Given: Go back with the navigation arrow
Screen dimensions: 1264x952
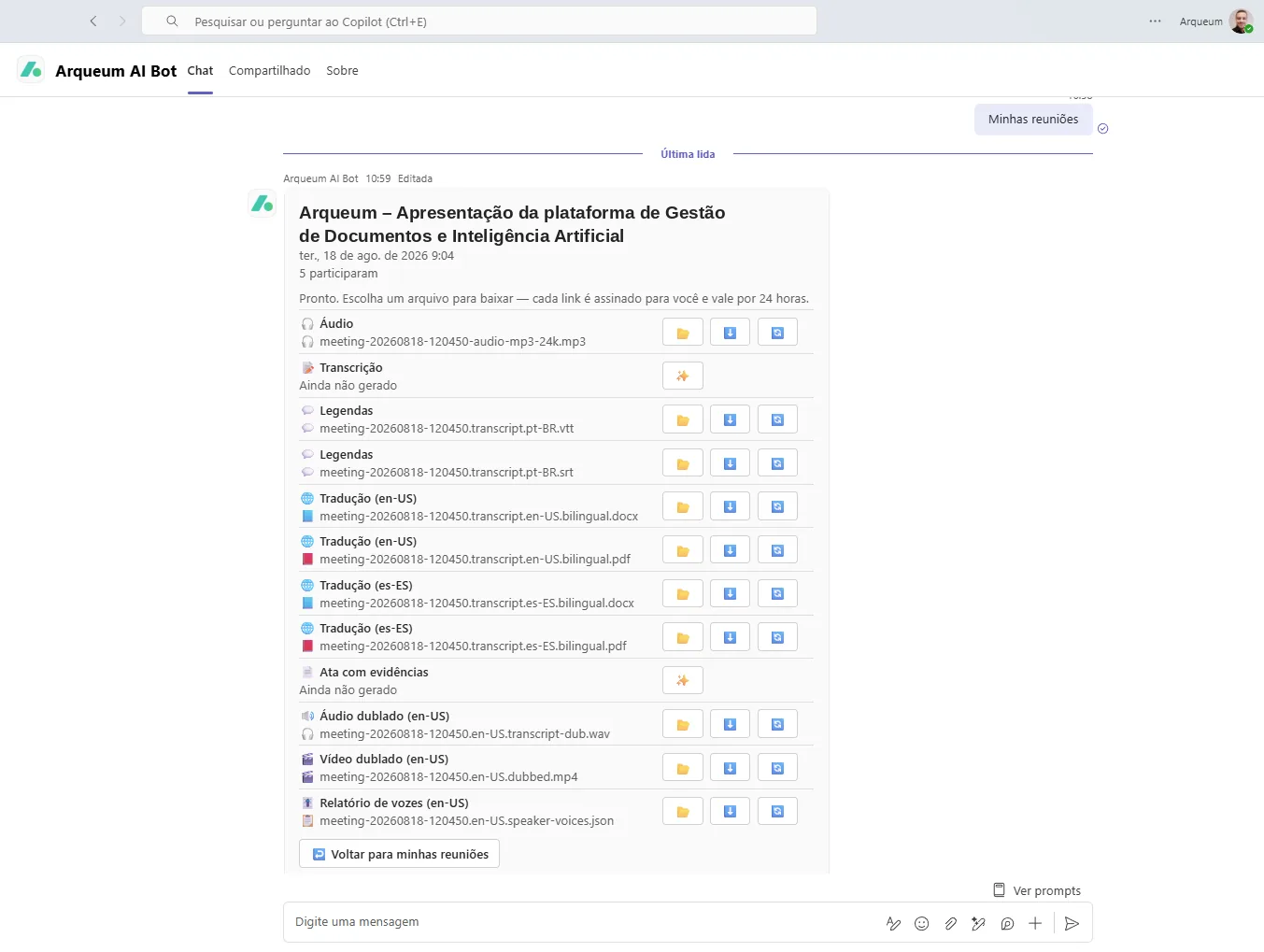Looking at the screenshot, I should pyautogui.click(x=93, y=21).
